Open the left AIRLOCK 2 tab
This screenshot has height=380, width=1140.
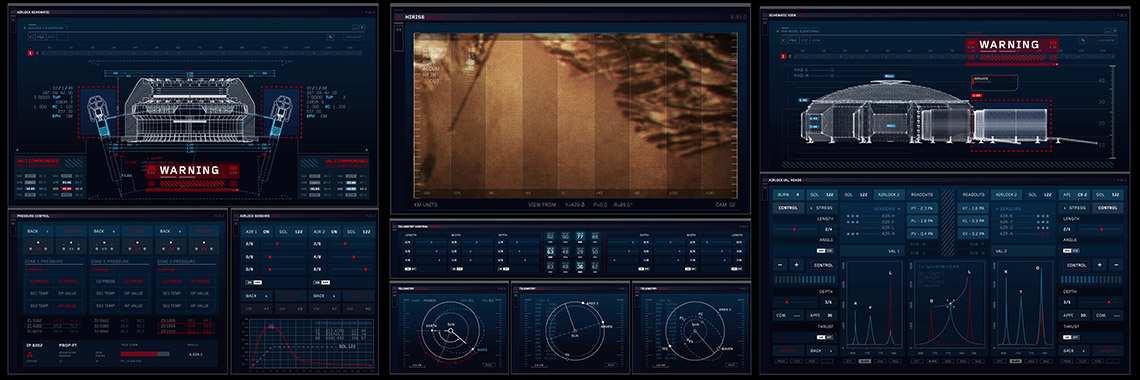coord(890,195)
